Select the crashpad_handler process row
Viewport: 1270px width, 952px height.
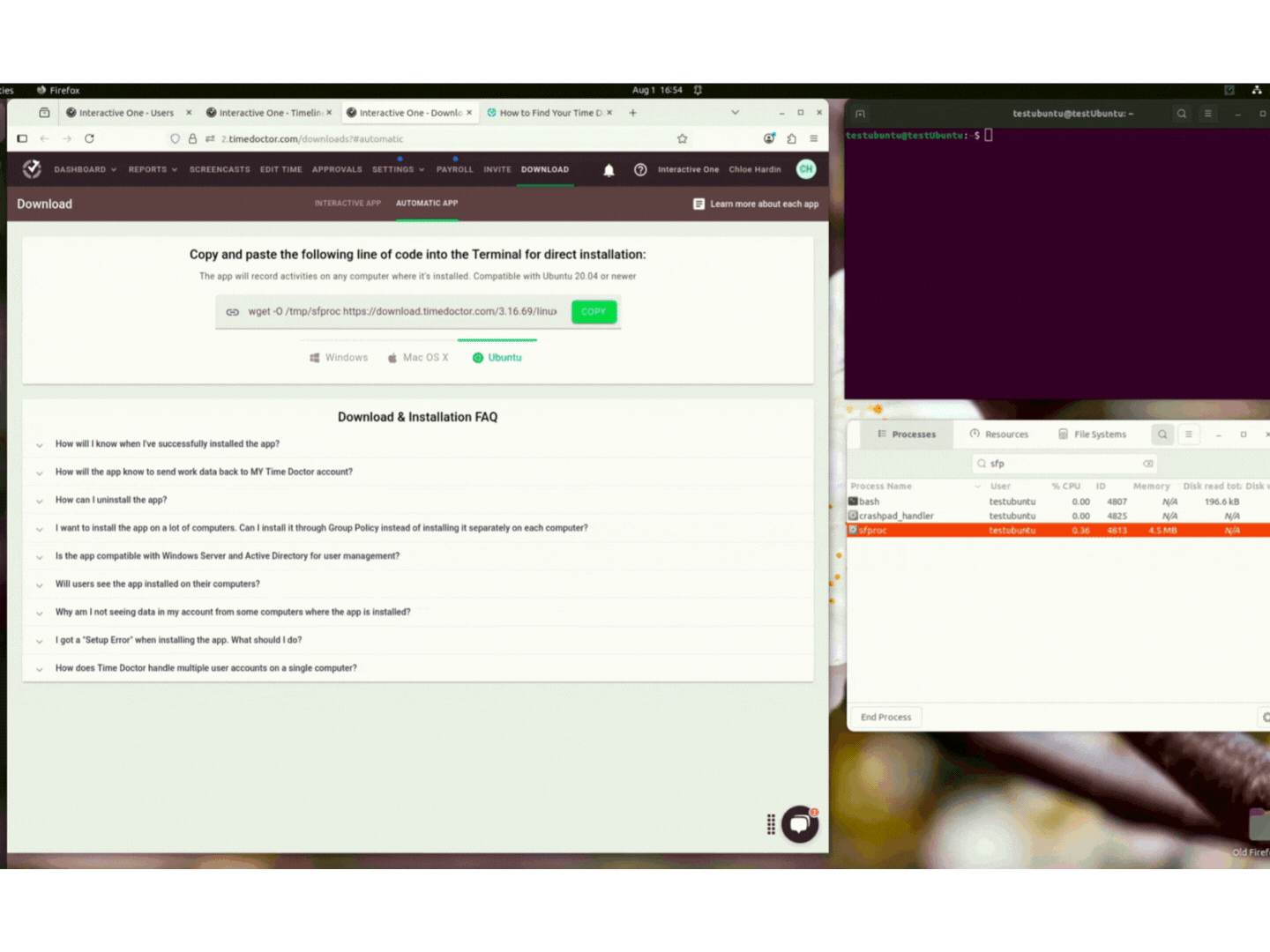click(1058, 517)
